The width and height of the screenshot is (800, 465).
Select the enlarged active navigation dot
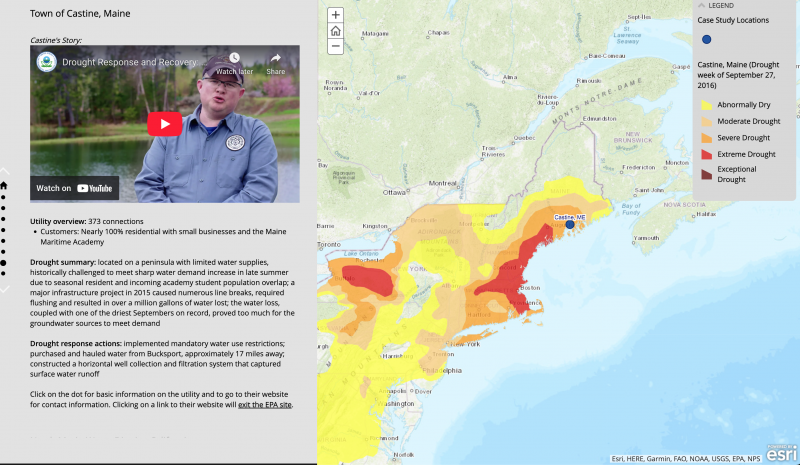(4, 264)
